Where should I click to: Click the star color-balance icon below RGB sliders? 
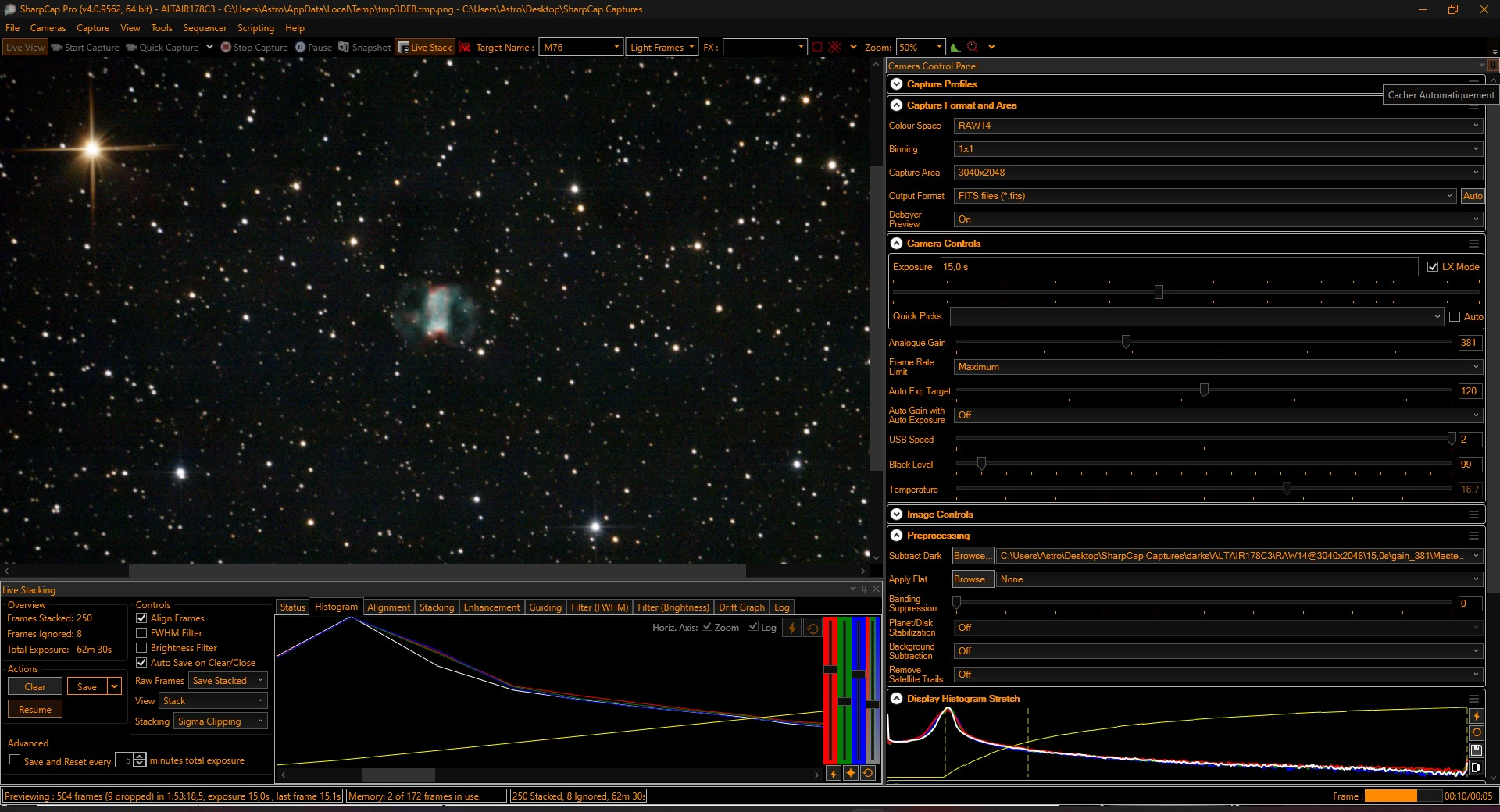[x=851, y=773]
